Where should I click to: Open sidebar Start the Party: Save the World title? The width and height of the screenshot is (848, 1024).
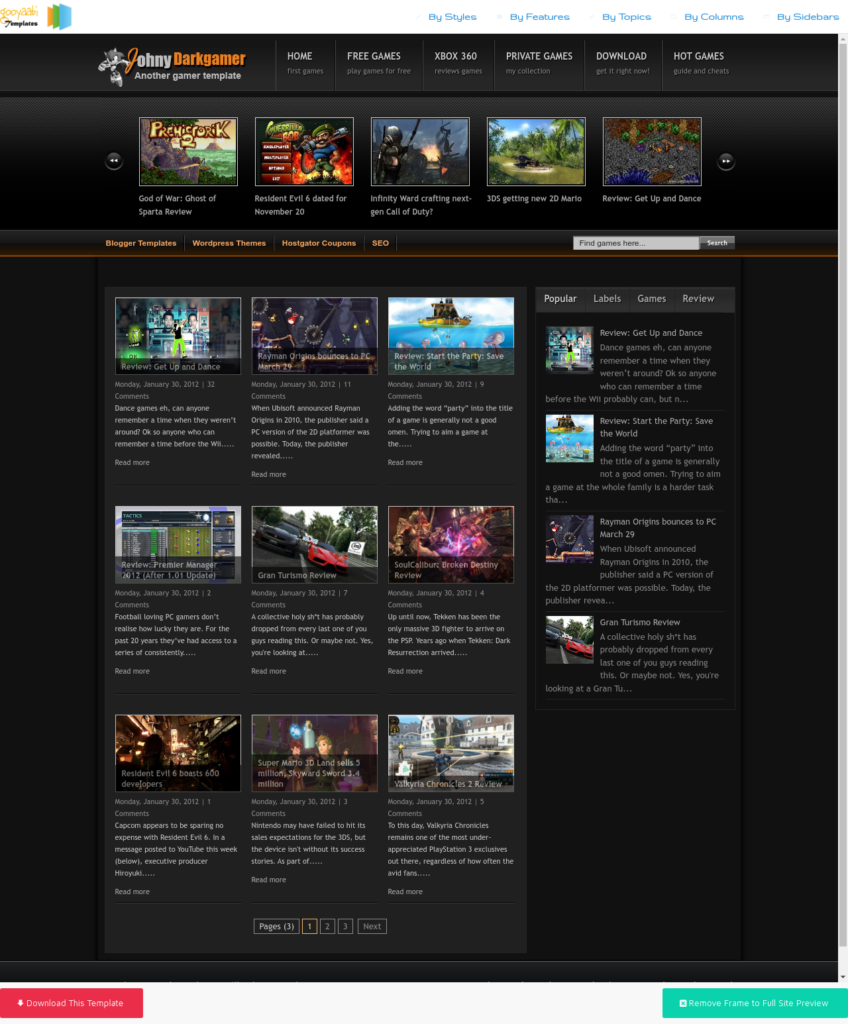(656, 427)
